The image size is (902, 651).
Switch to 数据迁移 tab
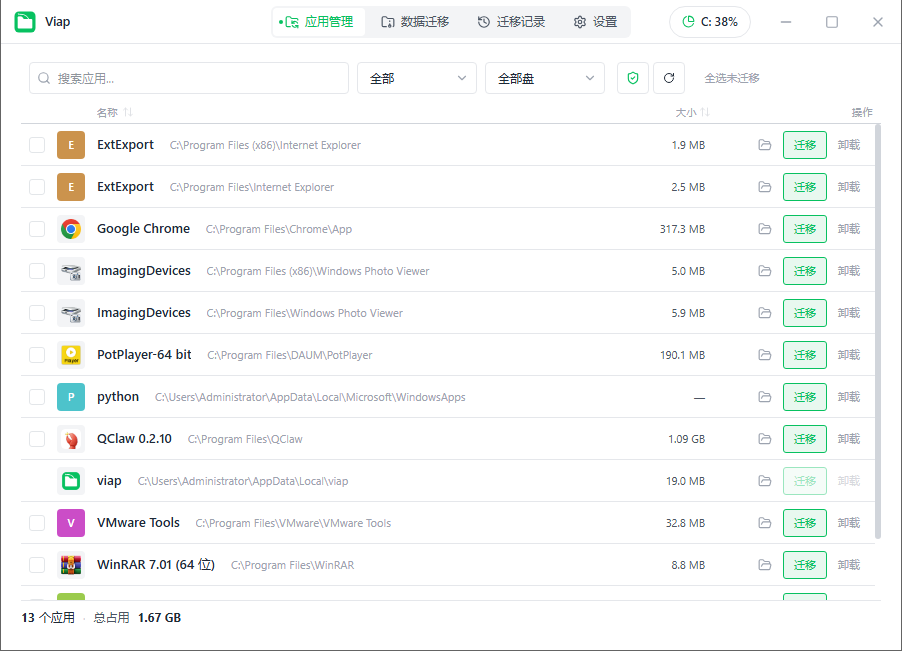click(415, 22)
